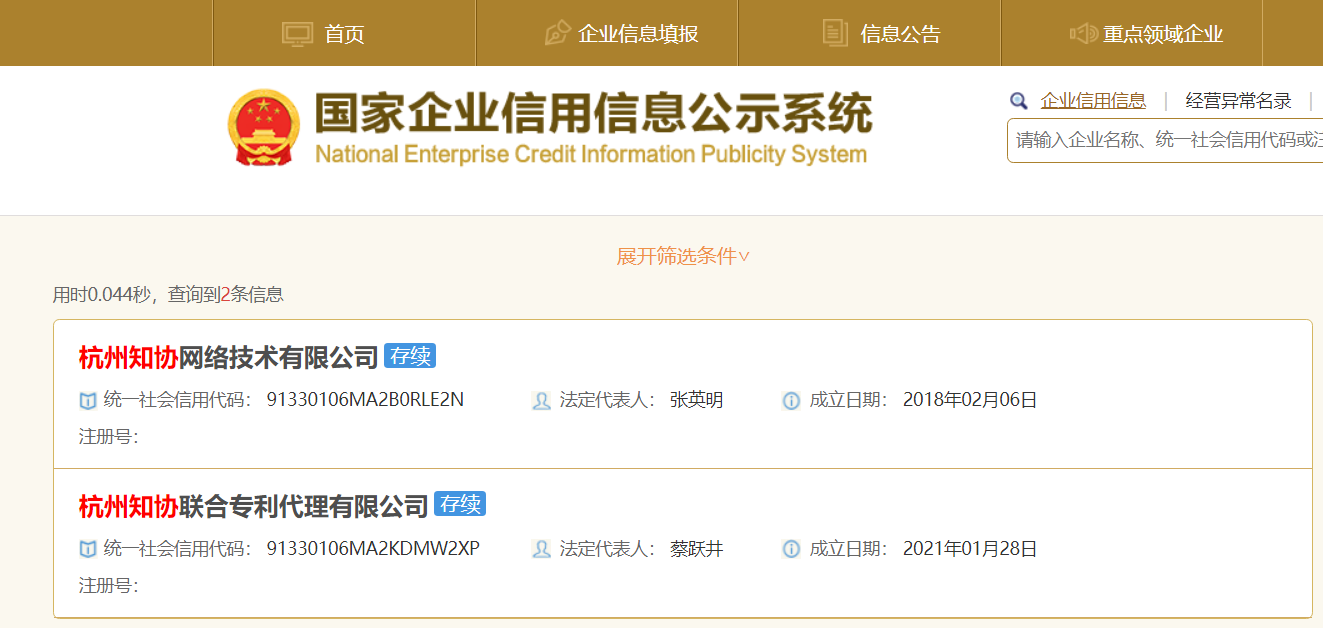
Task: Open the 首页 navigation tab
Action: coord(344,33)
